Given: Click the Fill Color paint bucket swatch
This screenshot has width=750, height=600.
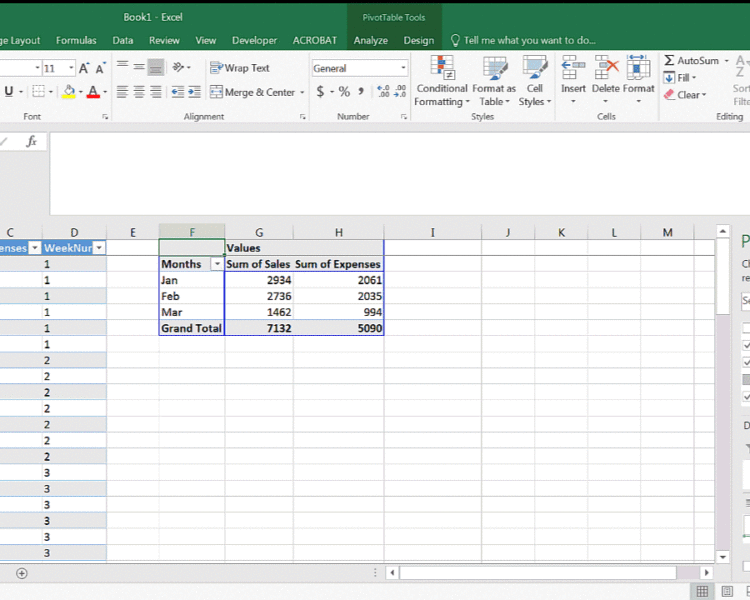Looking at the screenshot, I should click(68, 92).
